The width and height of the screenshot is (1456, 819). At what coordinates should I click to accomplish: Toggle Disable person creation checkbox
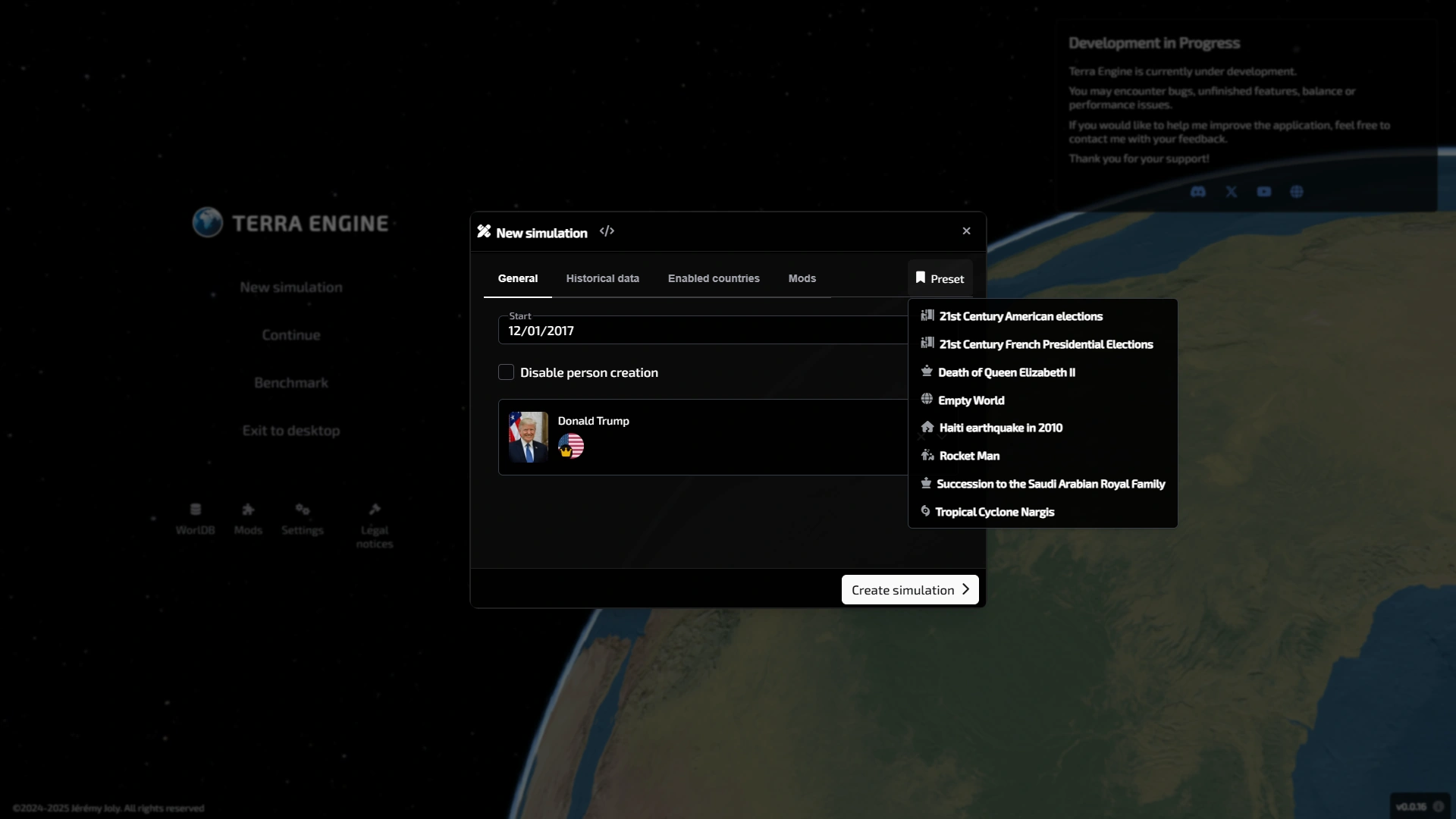click(506, 372)
